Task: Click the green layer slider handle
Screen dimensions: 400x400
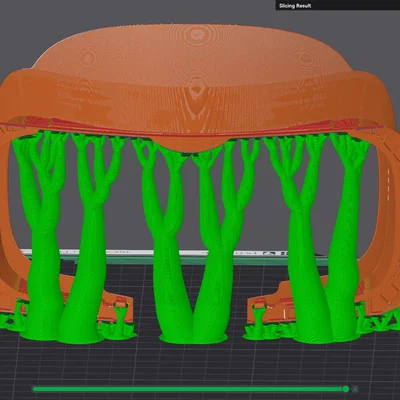Action: [346, 389]
